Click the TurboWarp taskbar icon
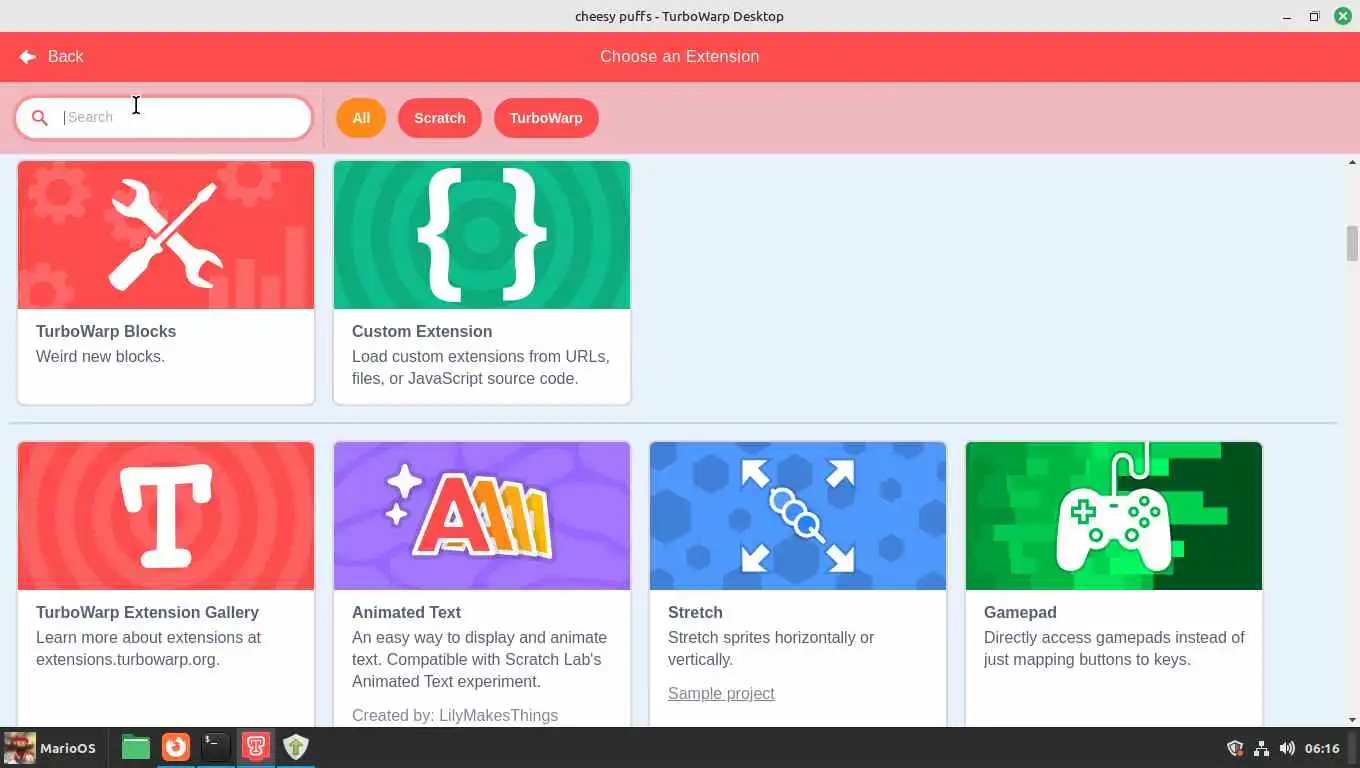 (256, 747)
